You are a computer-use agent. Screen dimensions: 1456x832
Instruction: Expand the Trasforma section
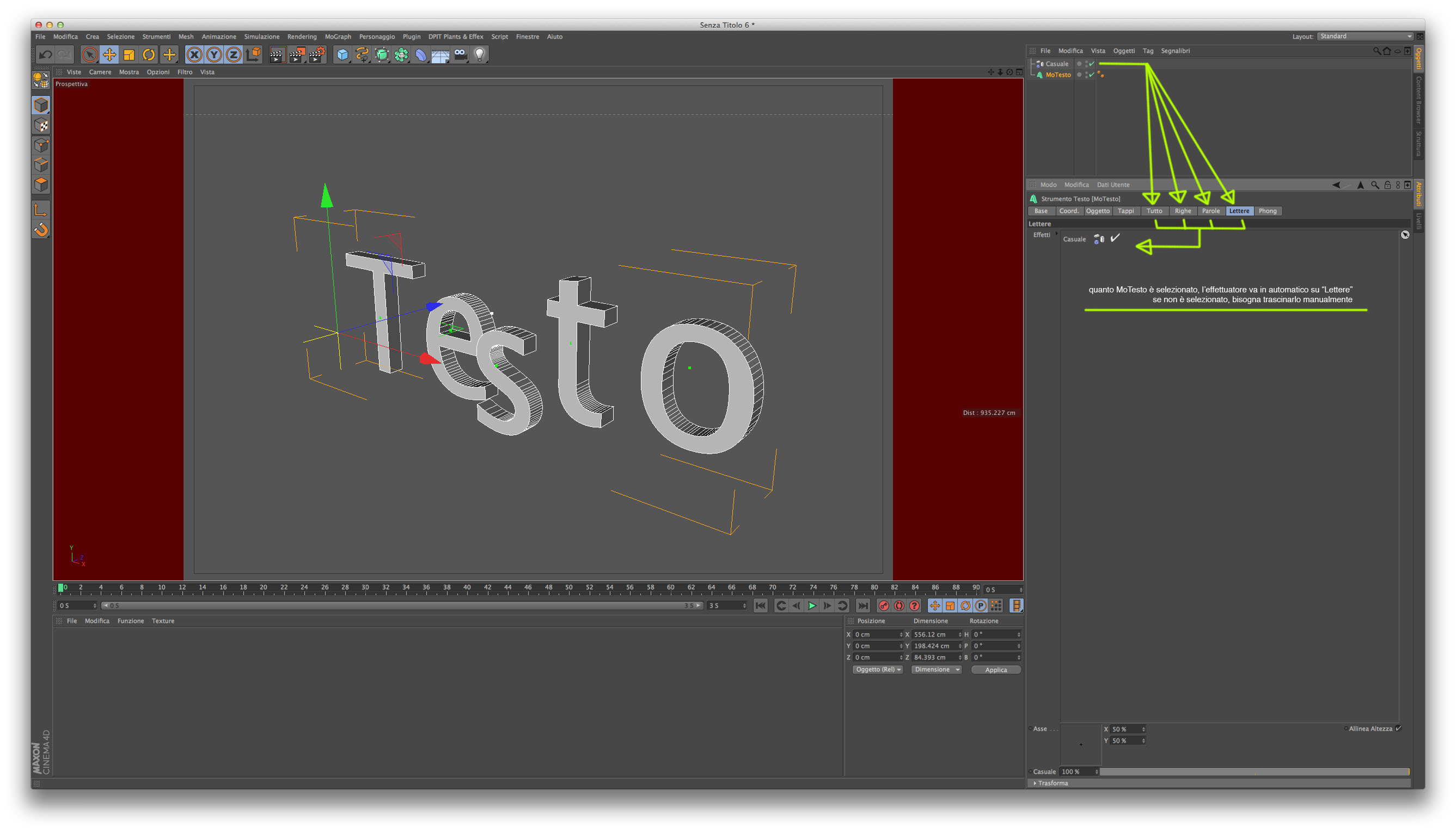(1052, 784)
